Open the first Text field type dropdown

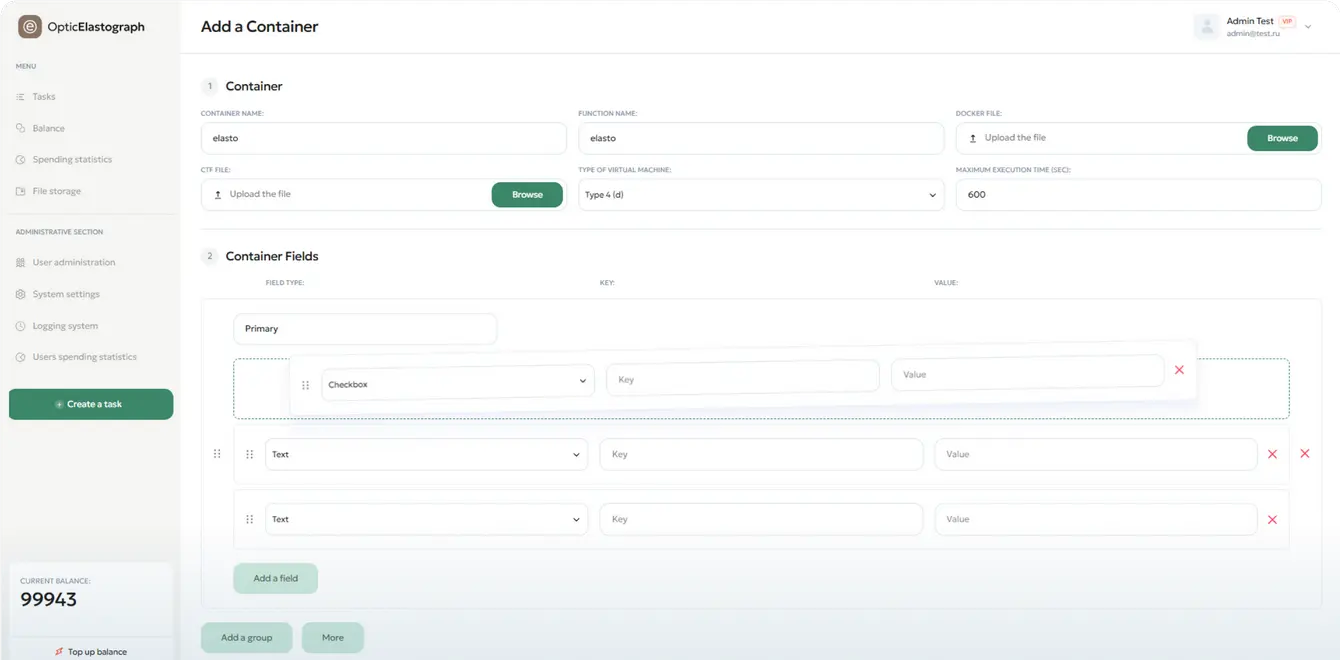(x=426, y=455)
